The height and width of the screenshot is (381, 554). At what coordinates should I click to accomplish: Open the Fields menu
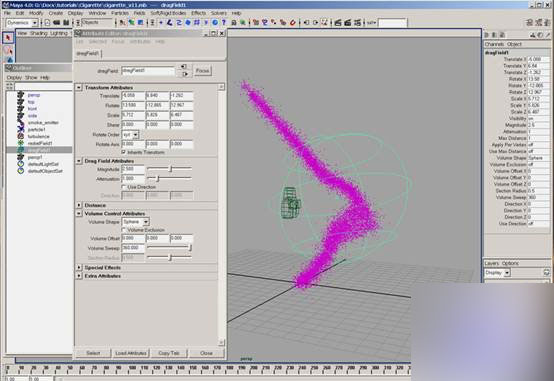click(x=140, y=13)
